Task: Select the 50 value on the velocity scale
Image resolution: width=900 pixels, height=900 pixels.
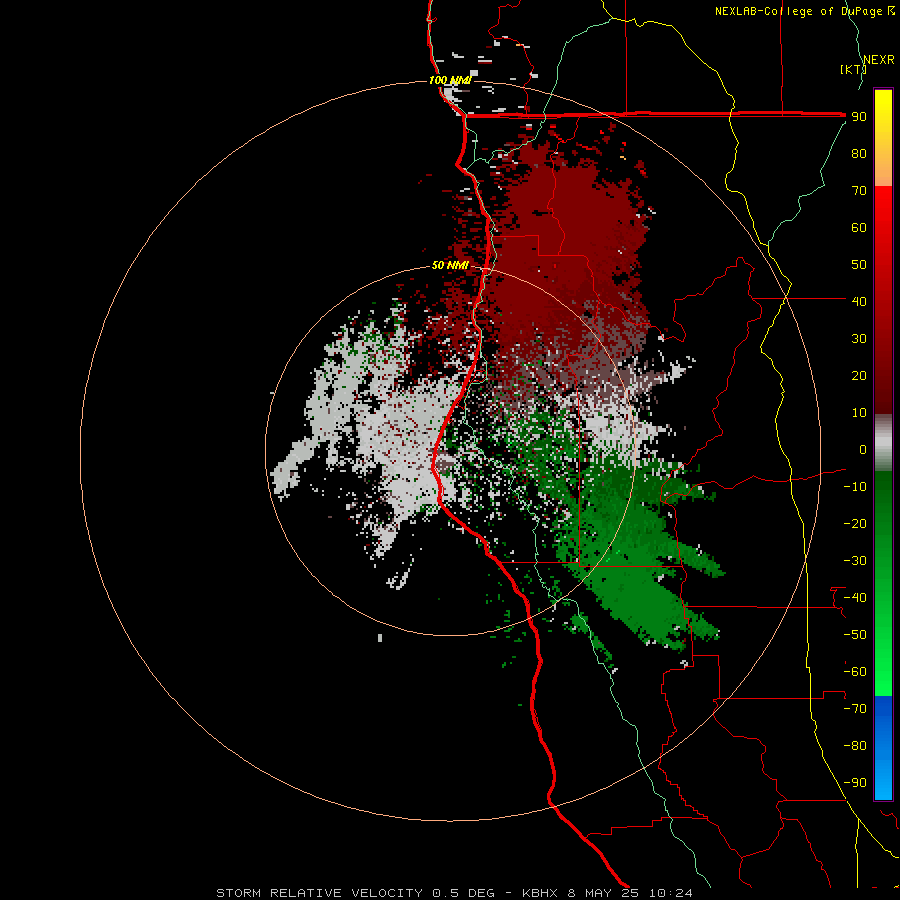Action: [x=859, y=264]
